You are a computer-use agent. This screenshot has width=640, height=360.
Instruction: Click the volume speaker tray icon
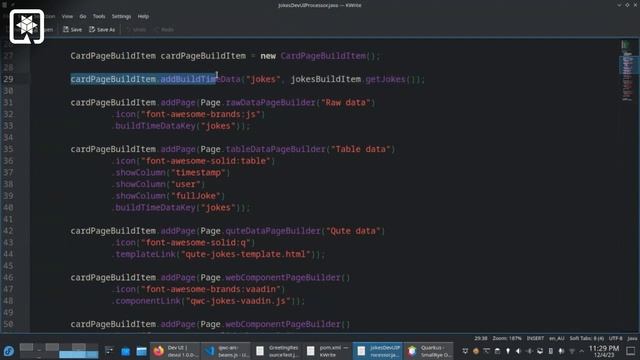tap(518, 351)
